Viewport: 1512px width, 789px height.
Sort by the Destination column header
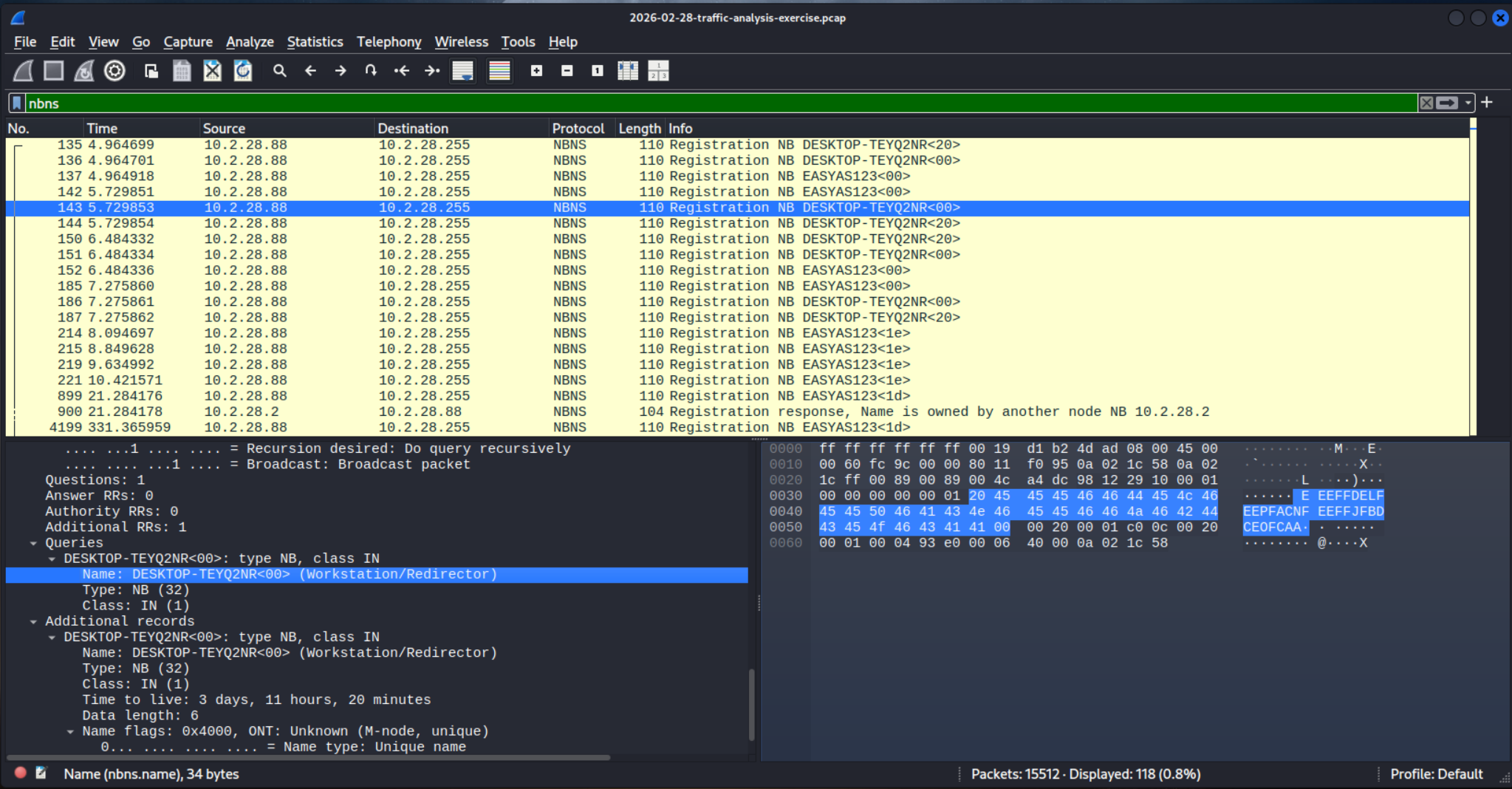pos(462,129)
